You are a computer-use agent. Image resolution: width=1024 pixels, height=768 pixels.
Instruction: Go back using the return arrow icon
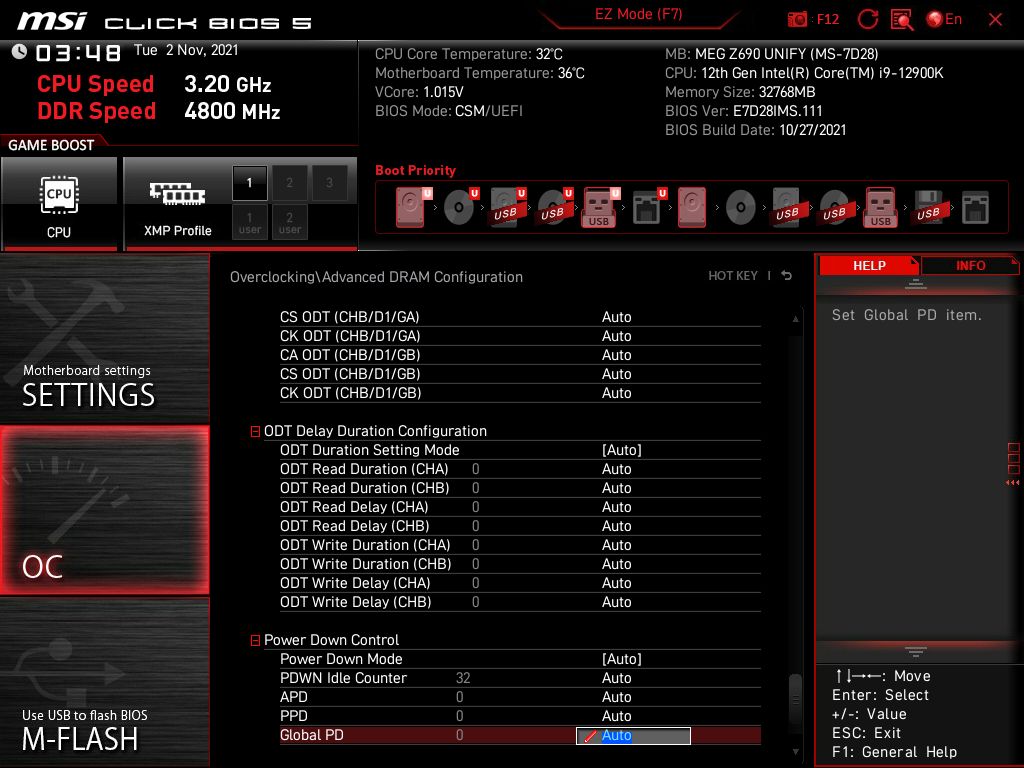pyautogui.click(x=786, y=276)
